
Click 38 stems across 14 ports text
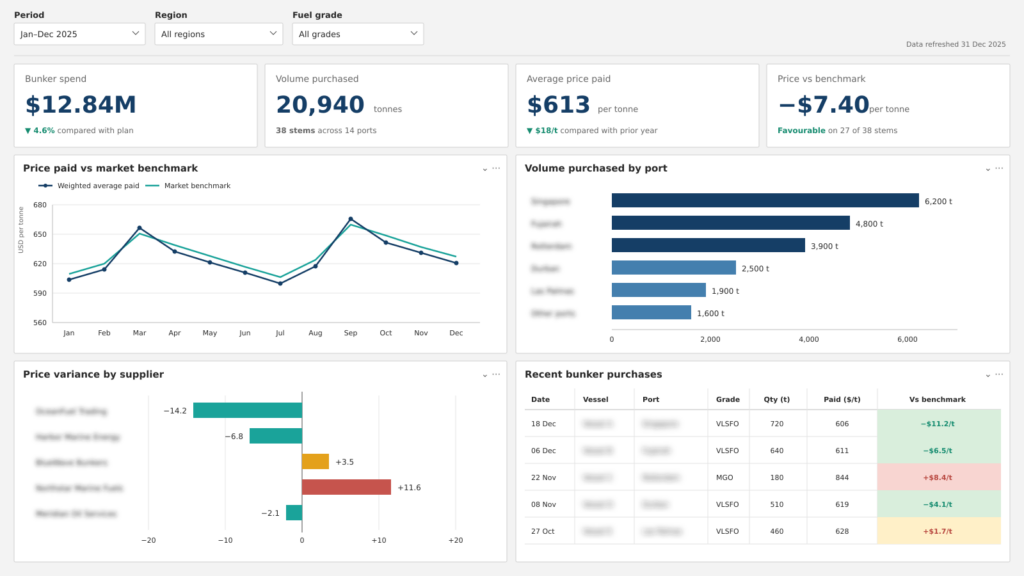point(326,131)
